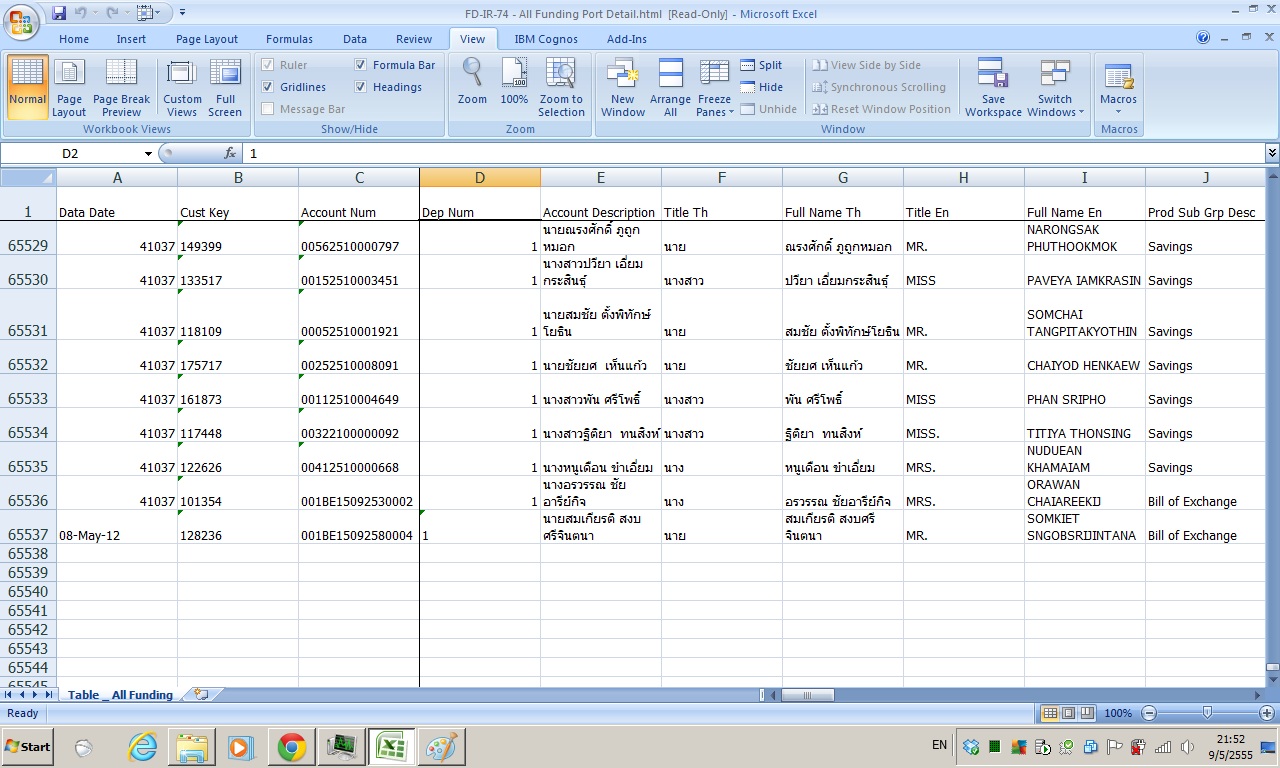Click Undo button in Quick Access Toolbar
This screenshot has width=1280, height=768.
81,13
